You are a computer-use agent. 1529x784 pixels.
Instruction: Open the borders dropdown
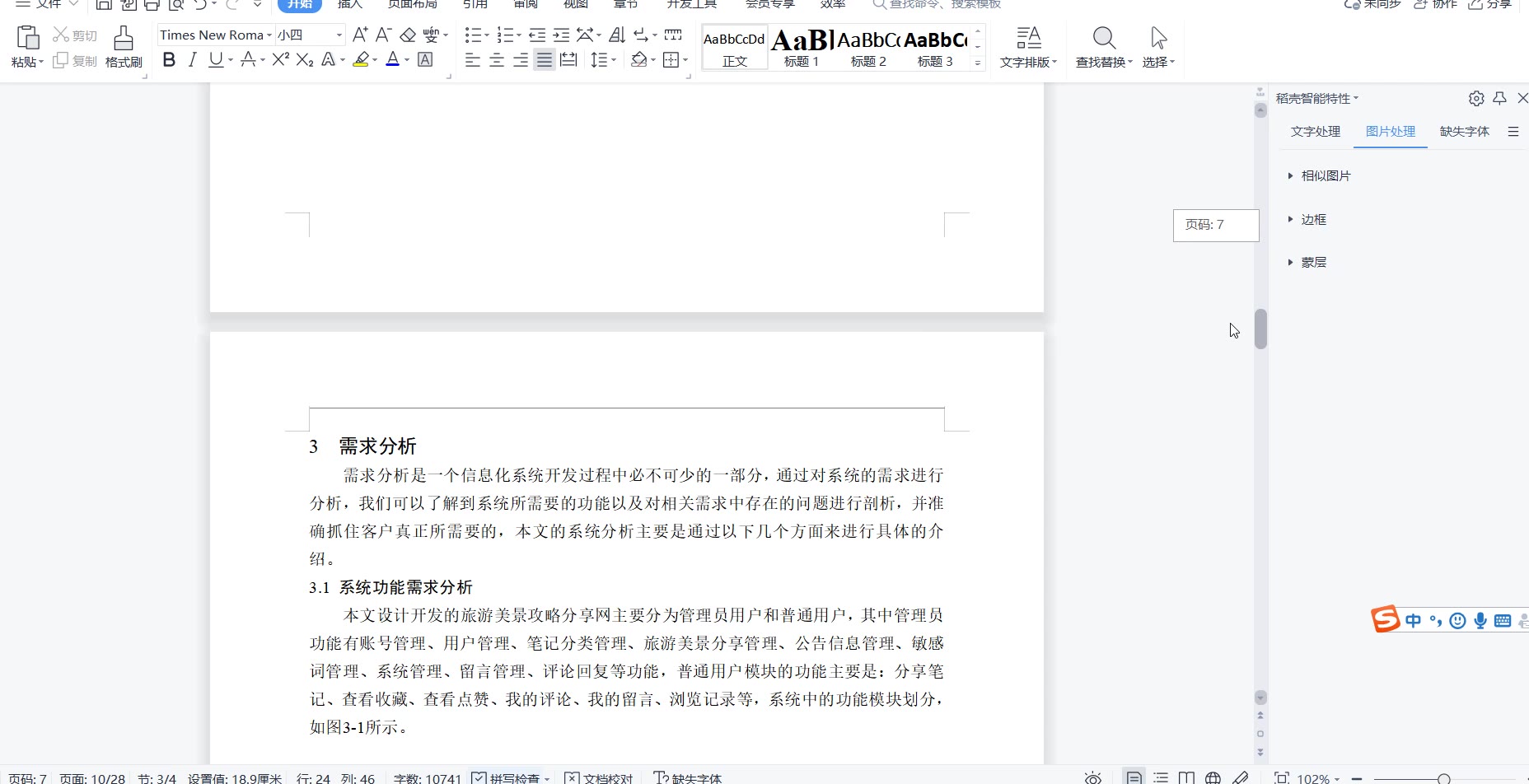[x=685, y=59]
